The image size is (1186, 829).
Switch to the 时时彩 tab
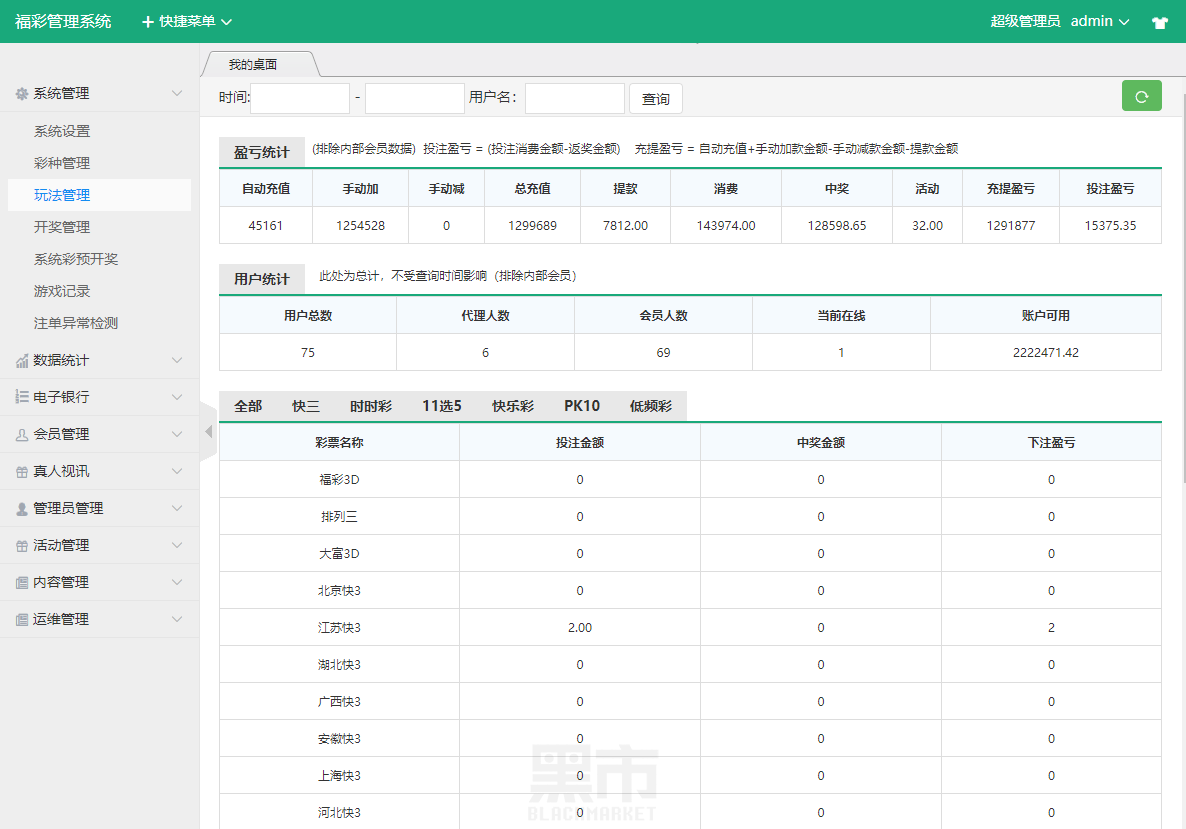tap(371, 406)
